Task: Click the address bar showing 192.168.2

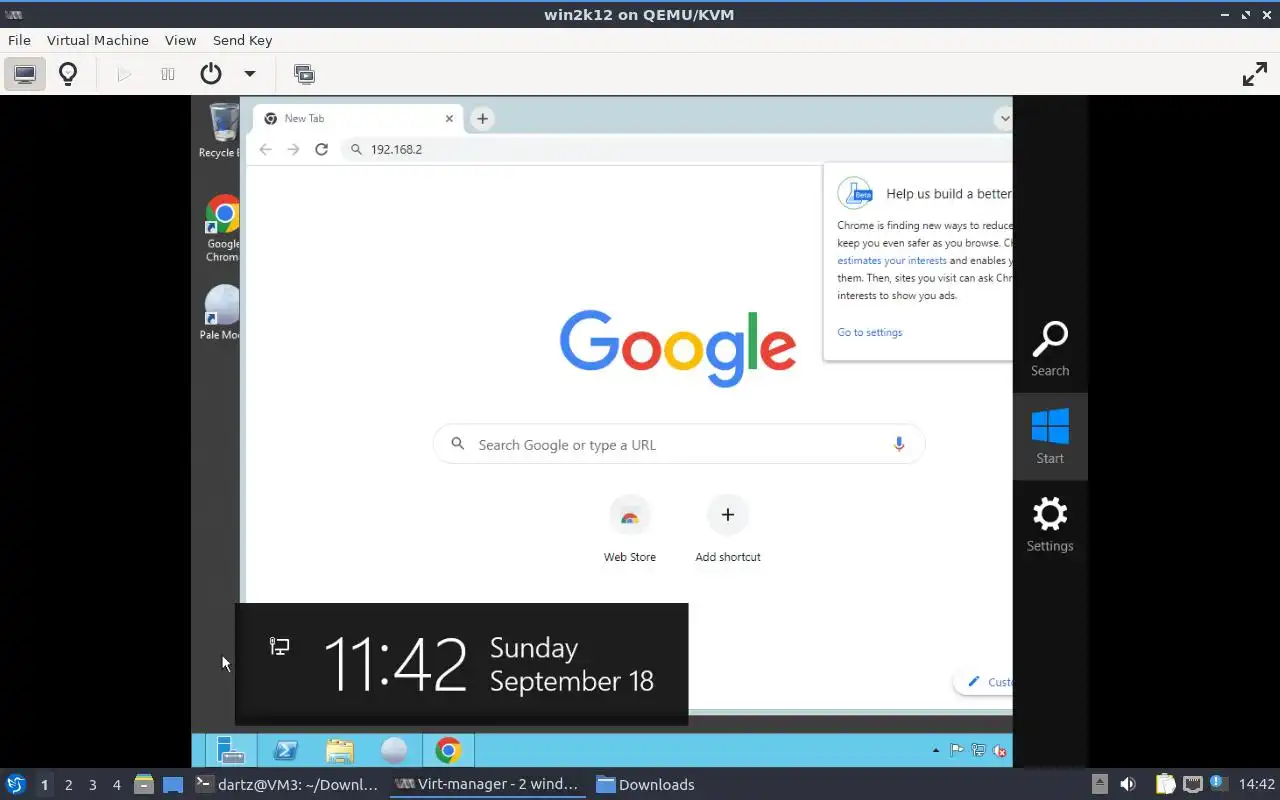Action: 676,149
